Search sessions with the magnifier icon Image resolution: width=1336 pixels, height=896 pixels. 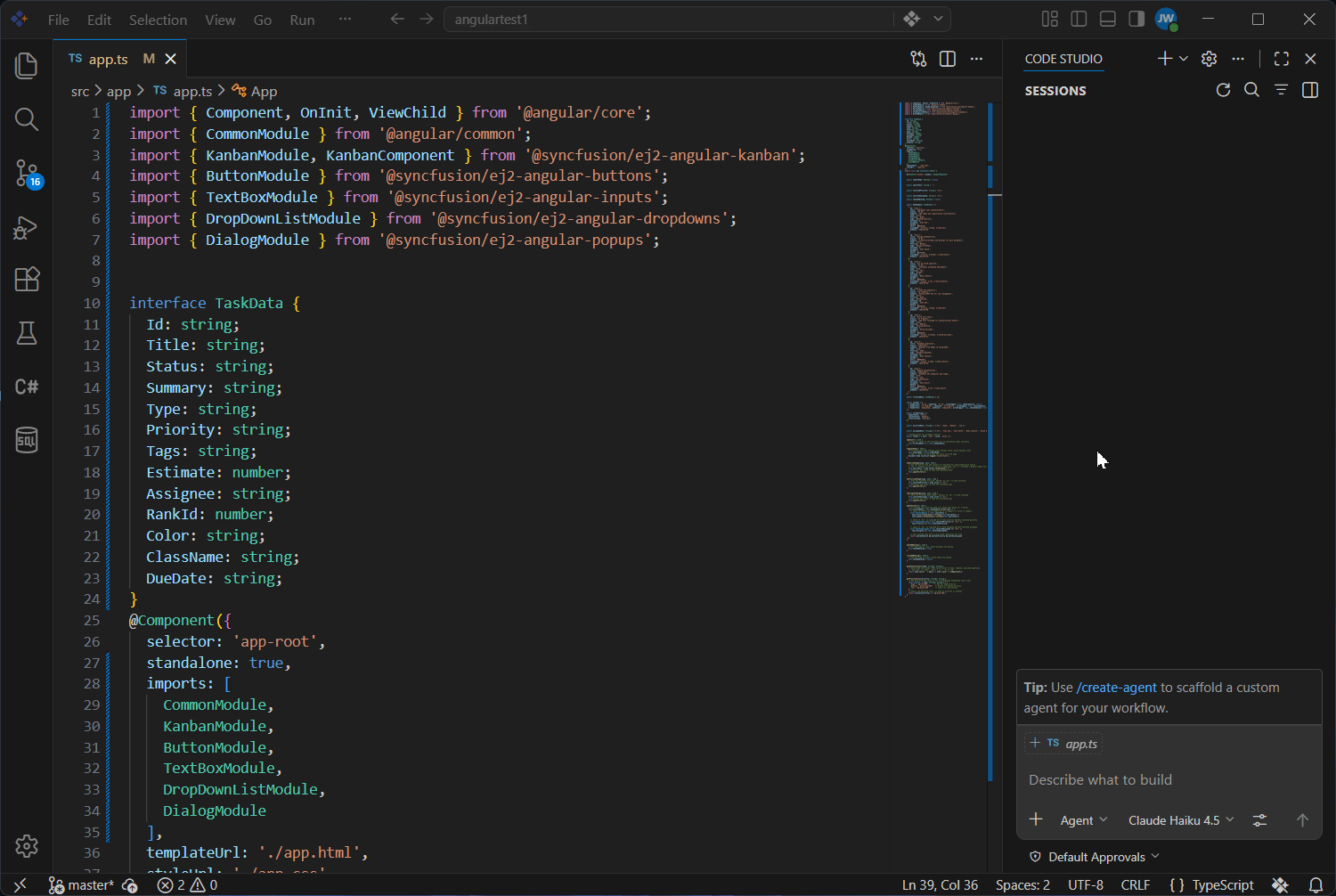(x=1251, y=90)
